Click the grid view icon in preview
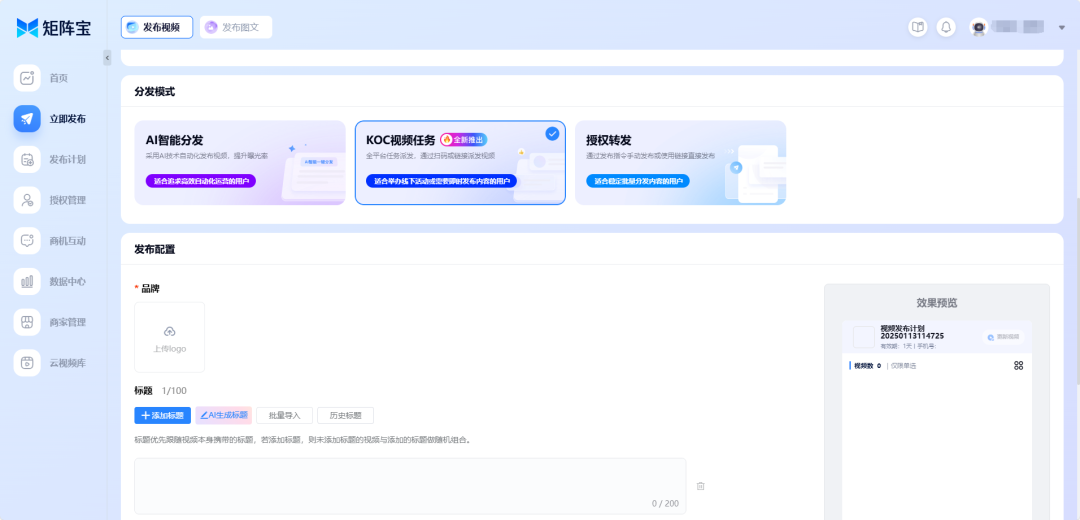The height and width of the screenshot is (520, 1080). tap(1019, 366)
